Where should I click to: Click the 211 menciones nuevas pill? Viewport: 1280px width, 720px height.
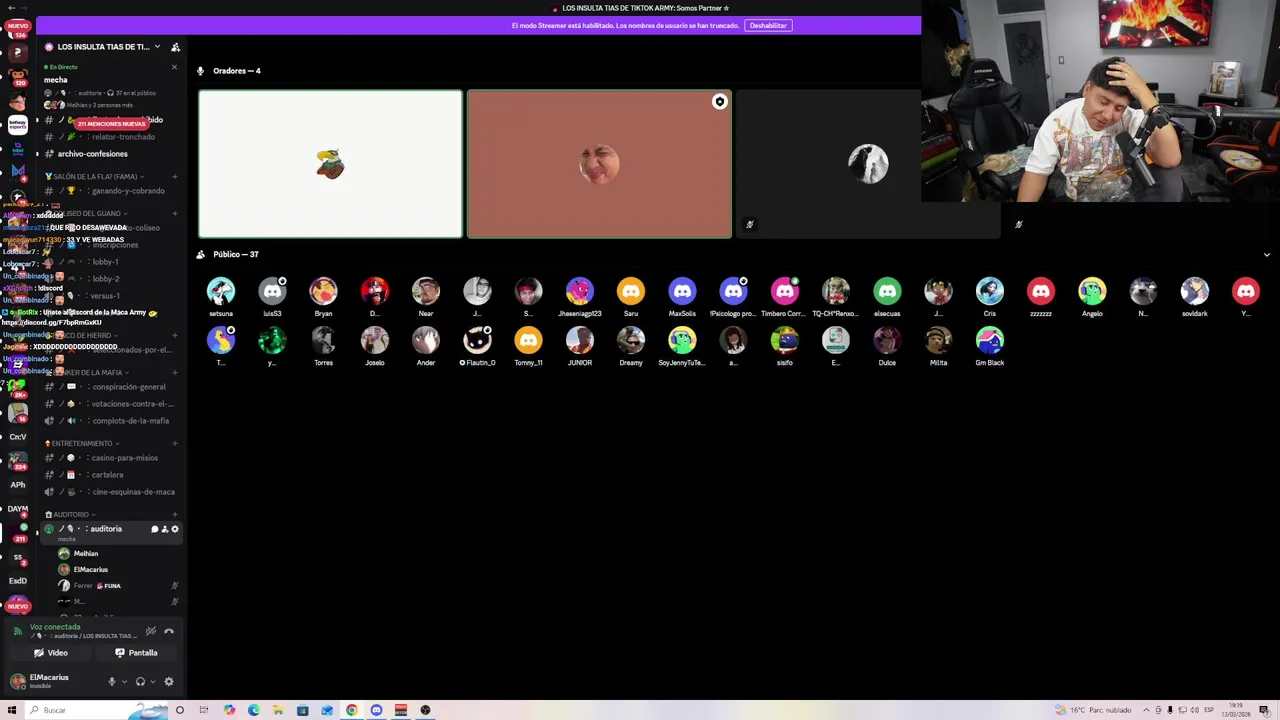coord(111,123)
